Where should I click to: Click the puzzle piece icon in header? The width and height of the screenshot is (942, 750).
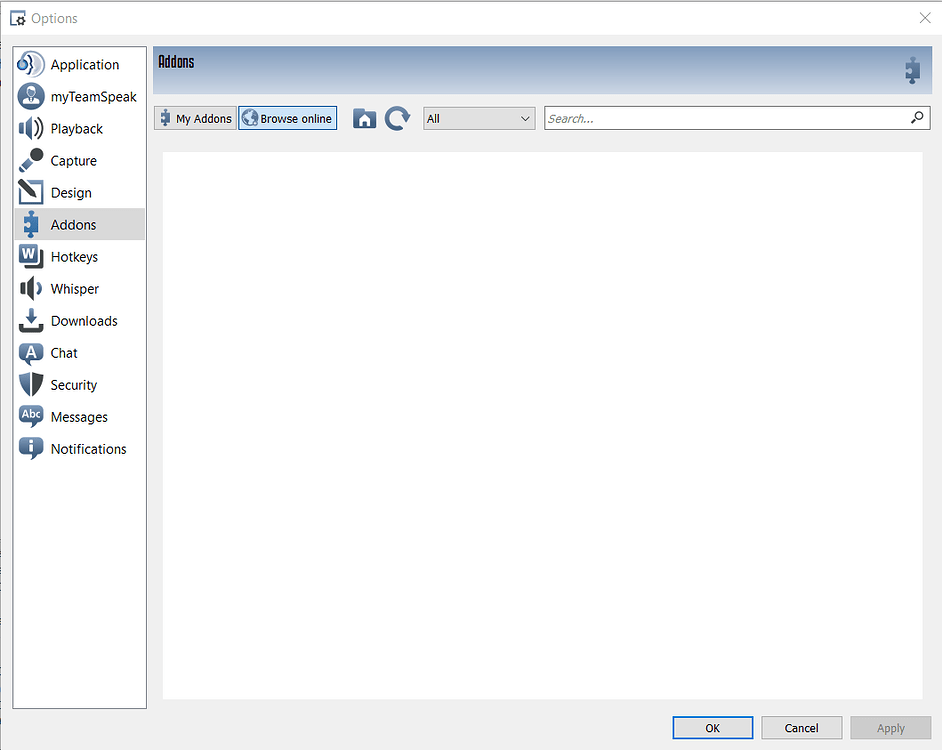click(x=911, y=70)
